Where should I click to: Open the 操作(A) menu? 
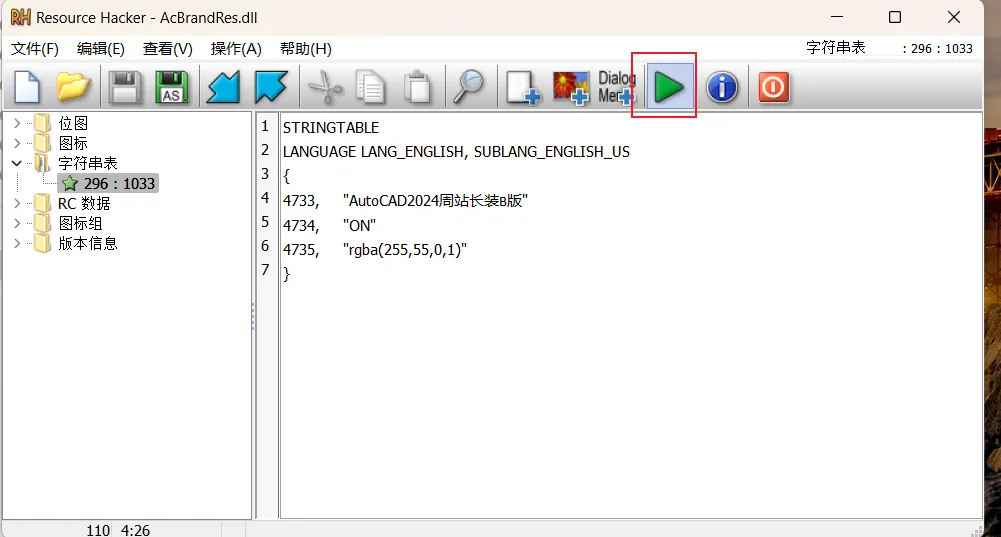[x=236, y=49]
